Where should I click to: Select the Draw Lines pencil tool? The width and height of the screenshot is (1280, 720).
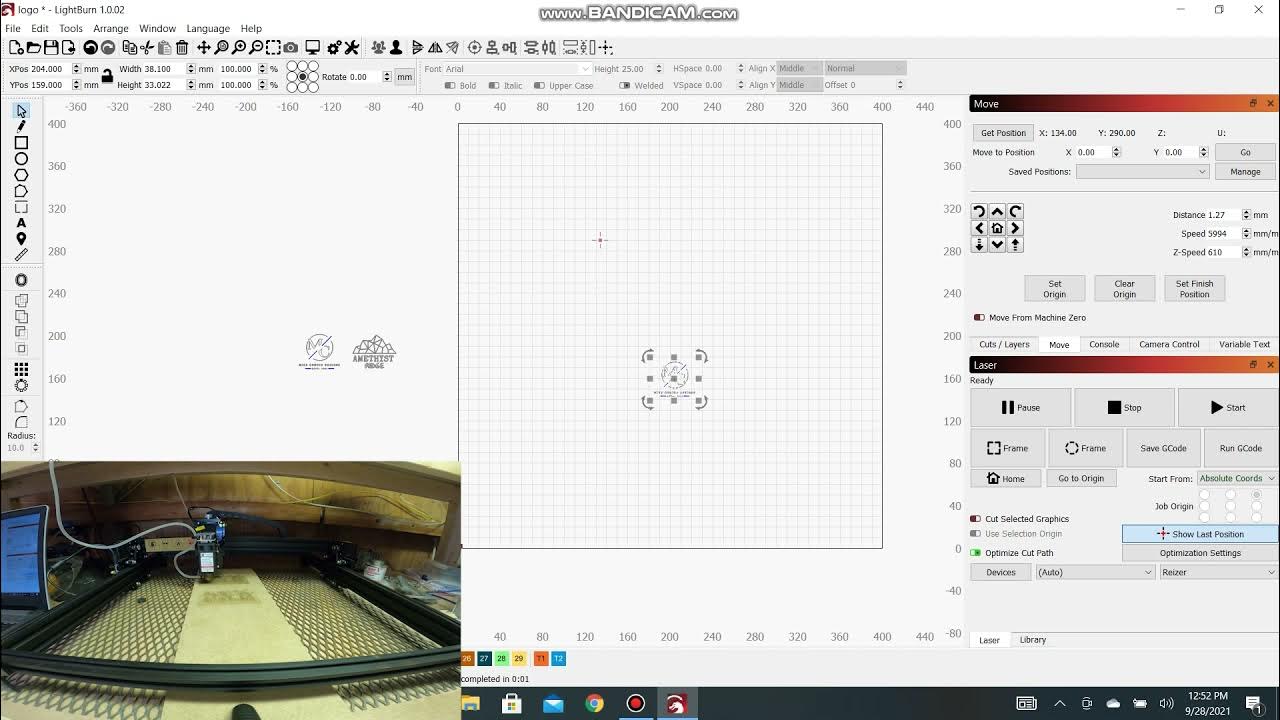click(21, 126)
